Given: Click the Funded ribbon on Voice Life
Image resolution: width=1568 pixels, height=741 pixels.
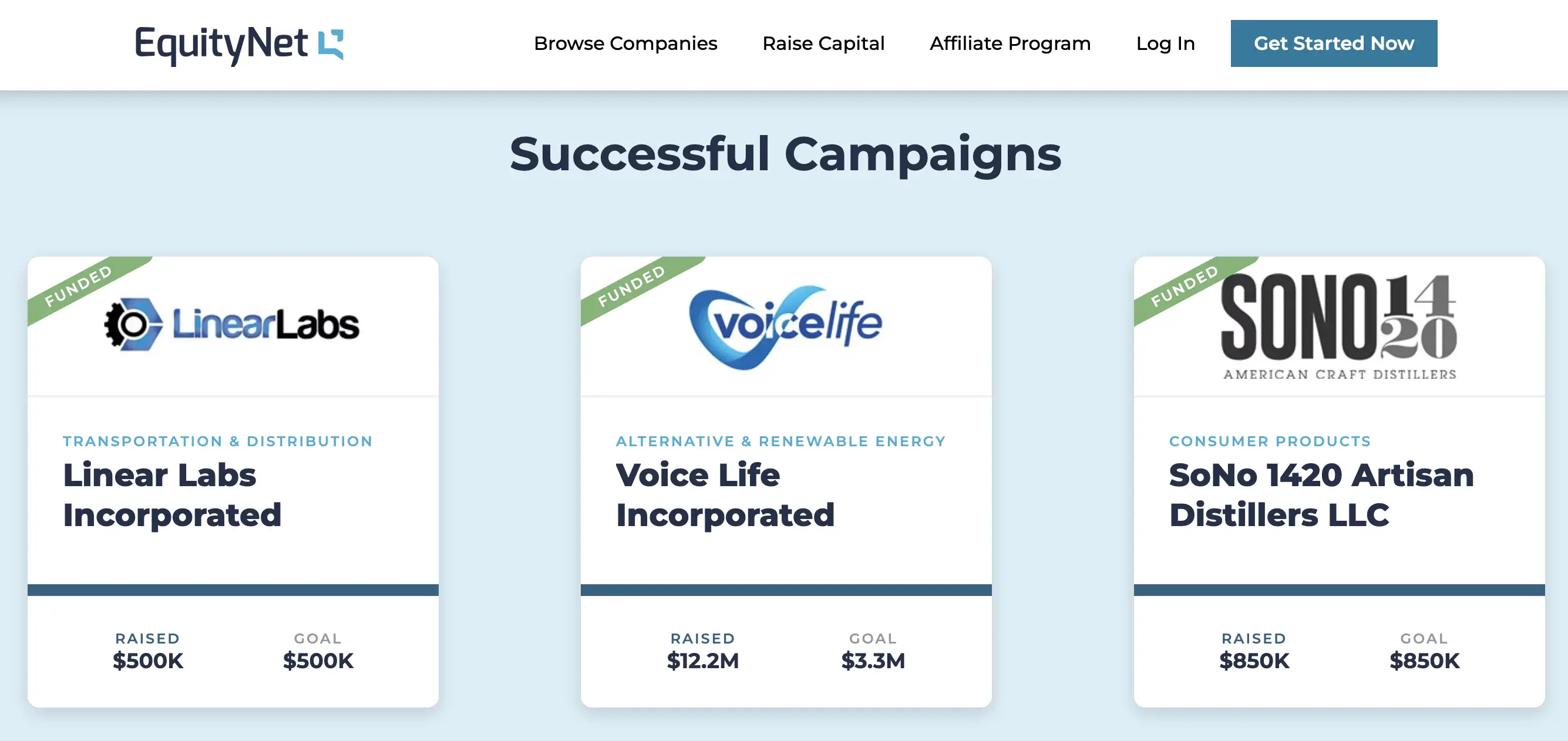Looking at the screenshot, I should click(x=632, y=285).
